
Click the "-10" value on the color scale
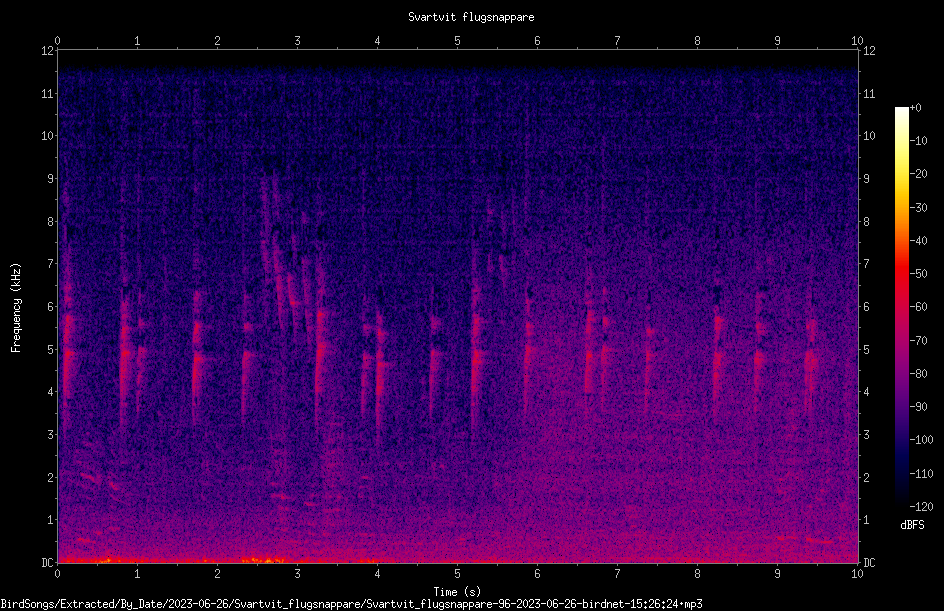919,141
